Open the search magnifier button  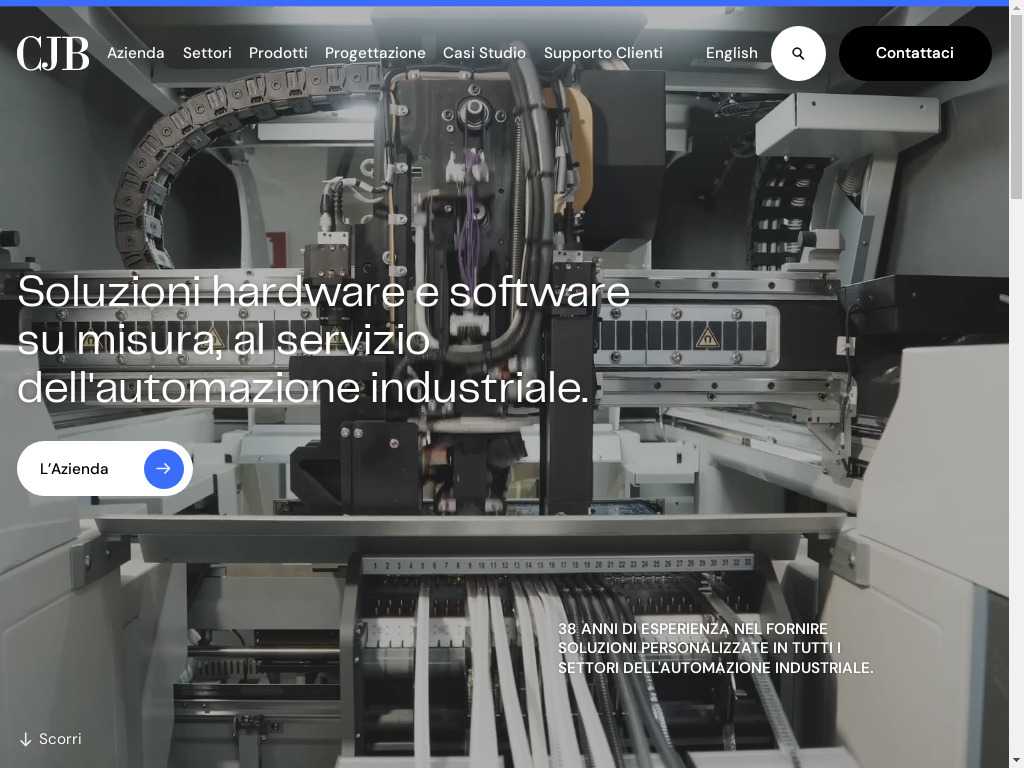(798, 54)
